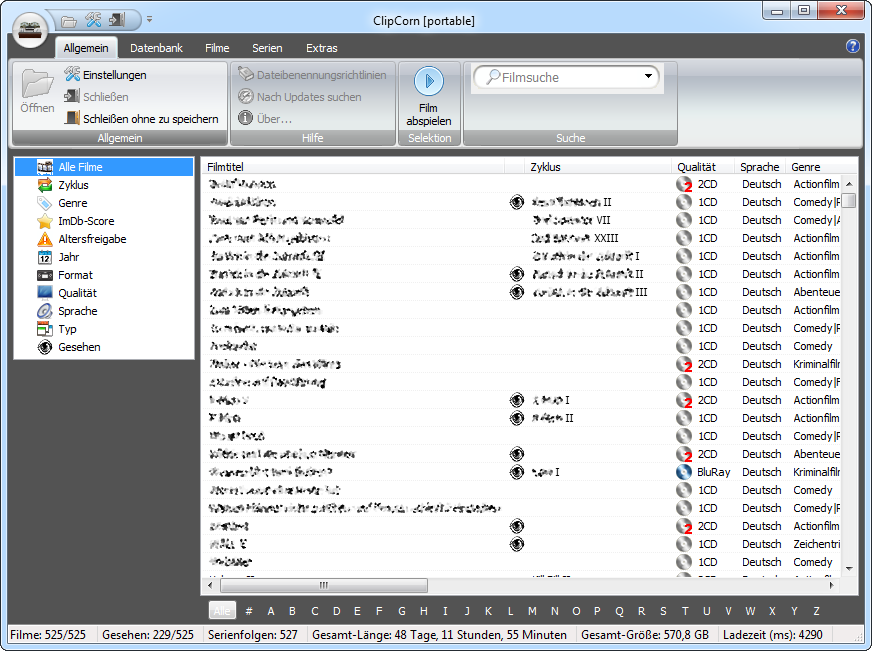Open the Extras ribbon tab
The width and height of the screenshot is (872, 651).
tap(321, 48)
